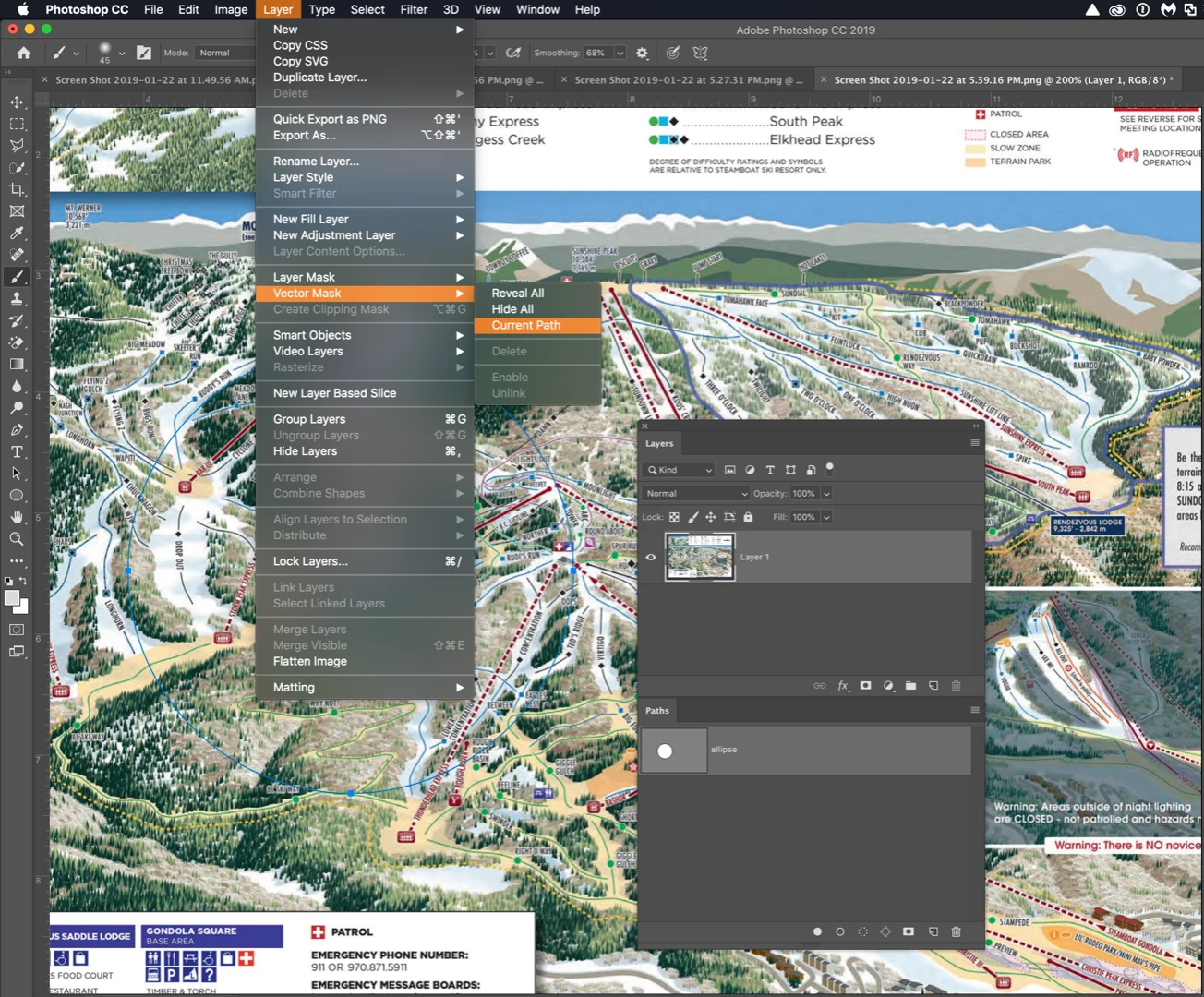Click the Add layer mask icon
The image size is (1204, 997).
tap(865, 686)
